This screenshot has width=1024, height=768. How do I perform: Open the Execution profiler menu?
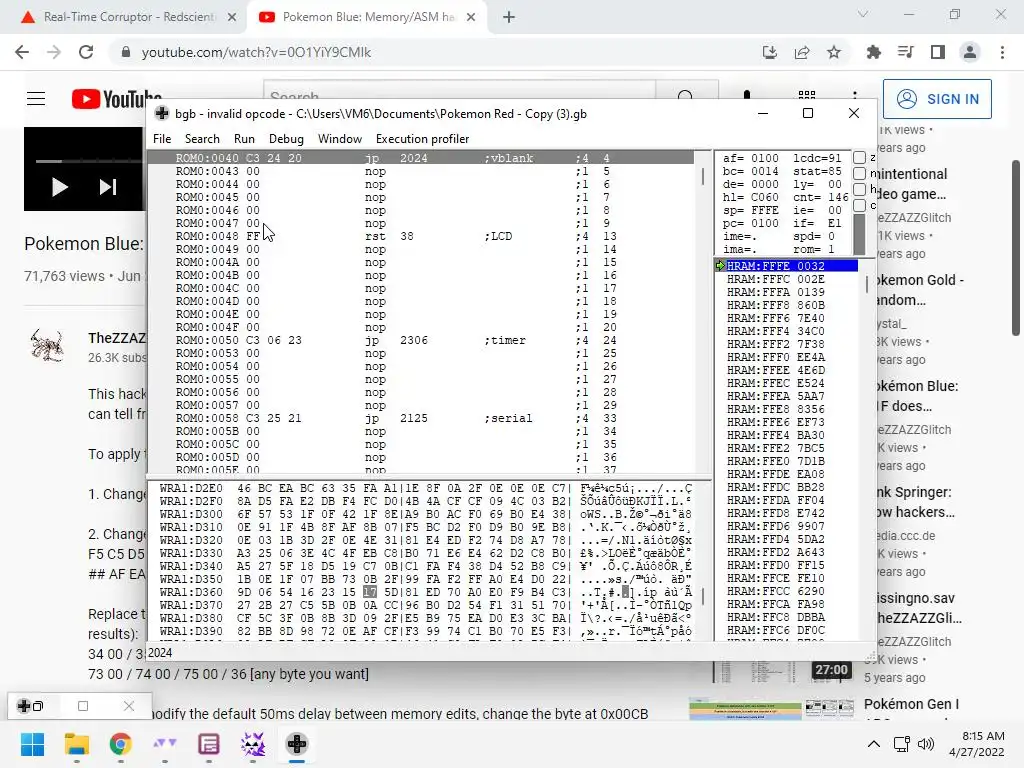(423, 138)
